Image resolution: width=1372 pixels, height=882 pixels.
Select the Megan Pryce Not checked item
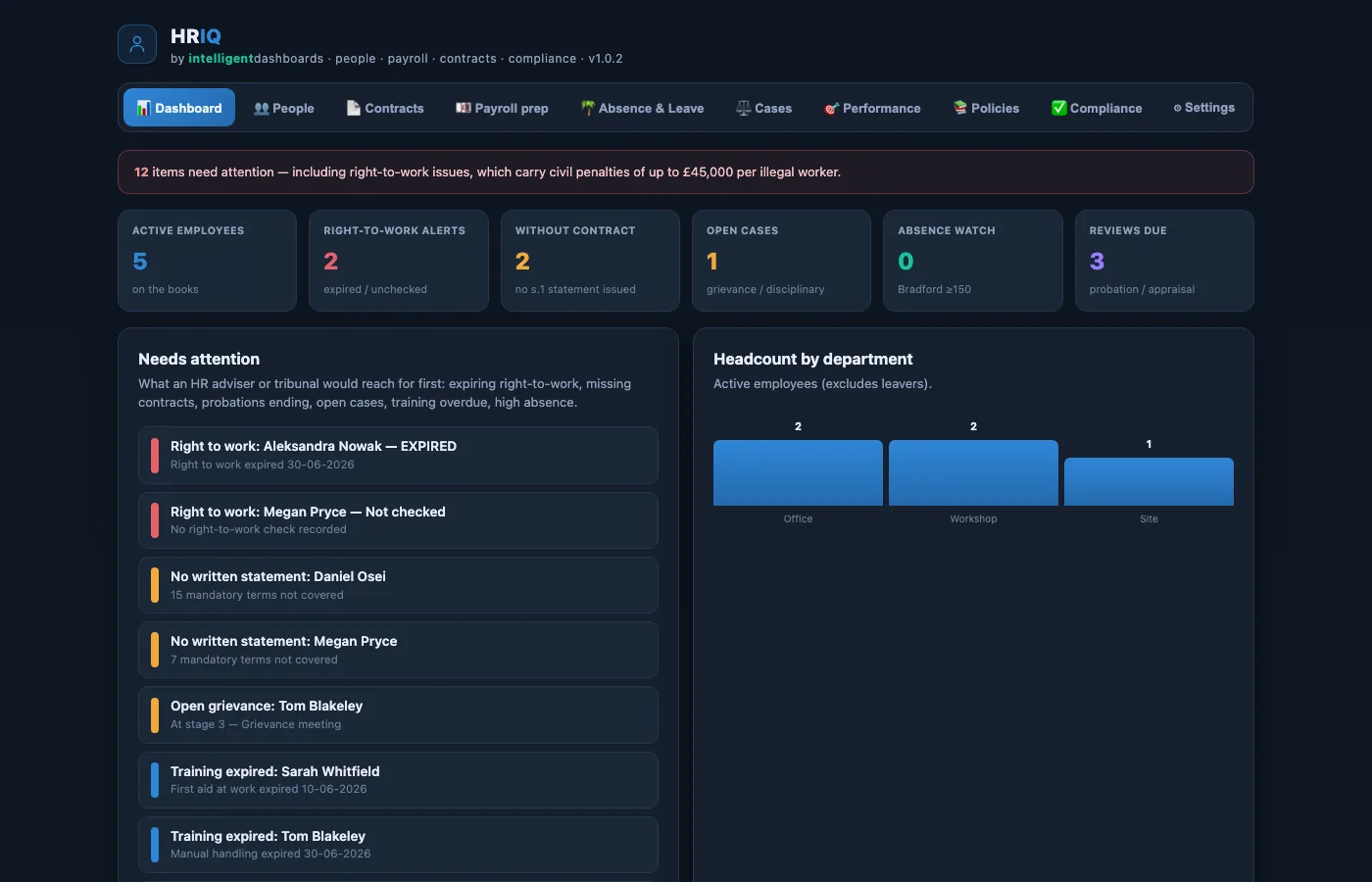pos(398,520)
